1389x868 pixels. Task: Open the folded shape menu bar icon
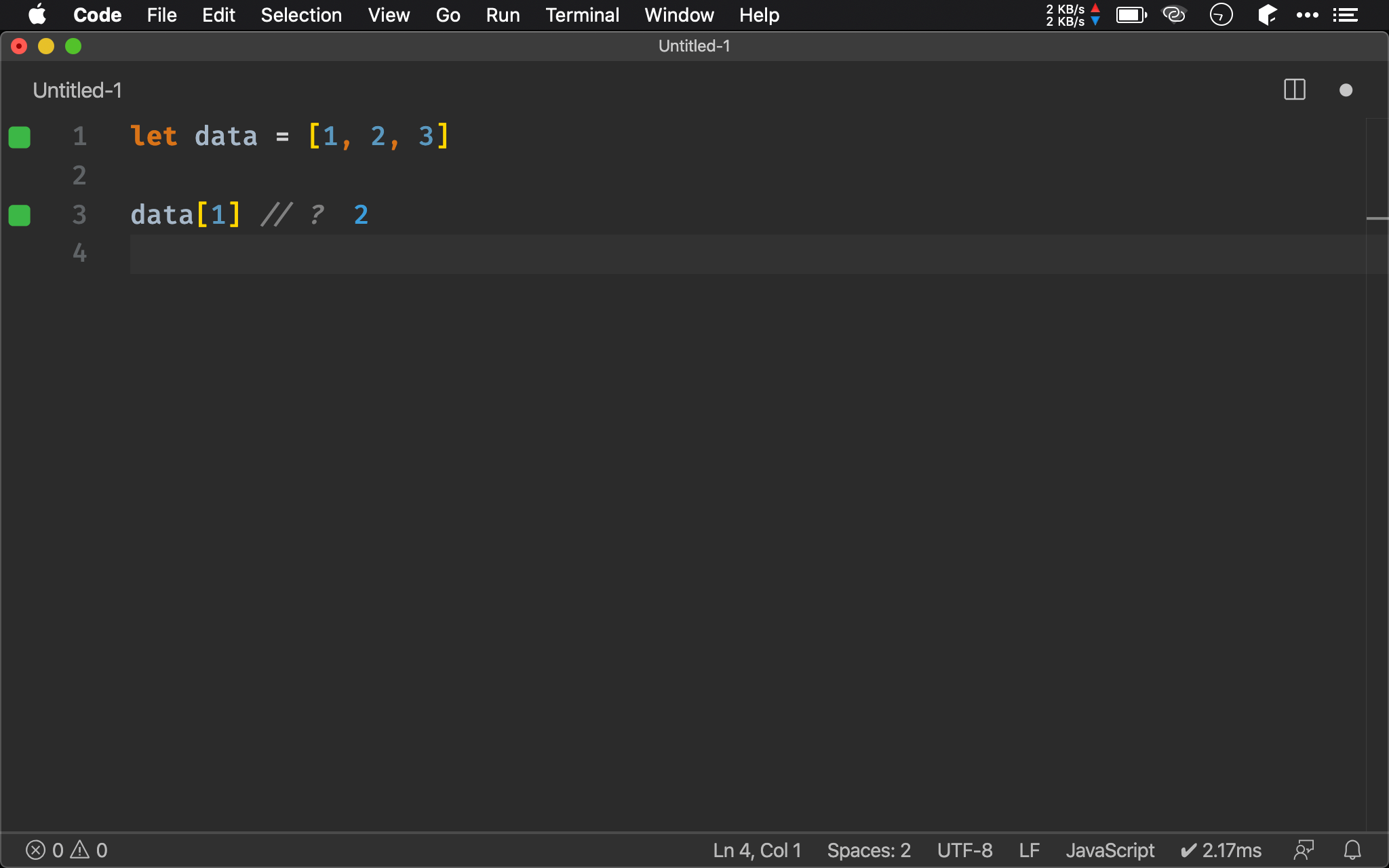pos(1267,15)
